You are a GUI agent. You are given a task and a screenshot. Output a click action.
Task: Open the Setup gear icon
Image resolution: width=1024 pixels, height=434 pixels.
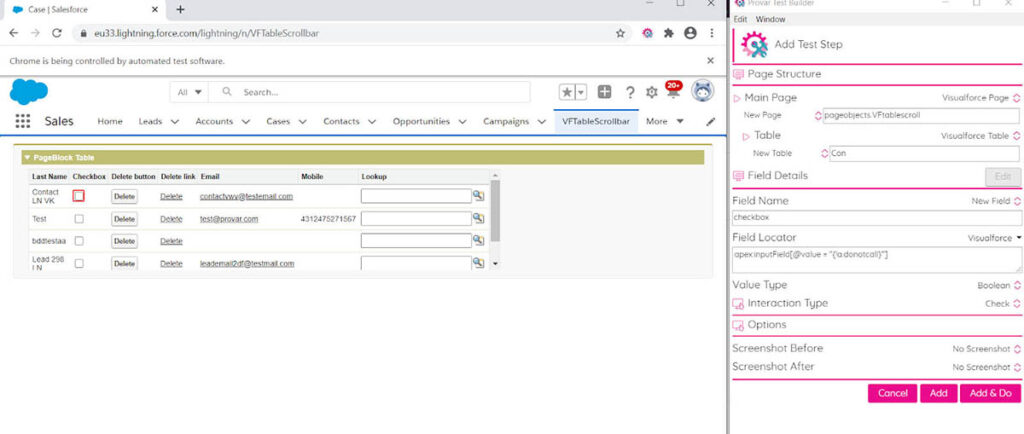coord(651,92)
